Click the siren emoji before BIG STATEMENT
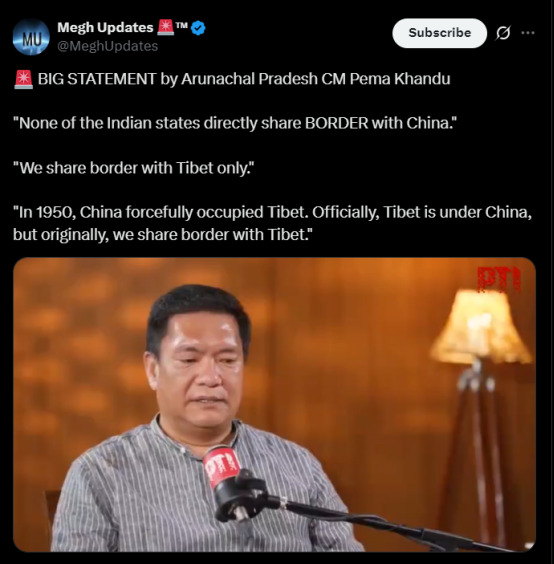This screenshot has width=554, height=564. 23,80
